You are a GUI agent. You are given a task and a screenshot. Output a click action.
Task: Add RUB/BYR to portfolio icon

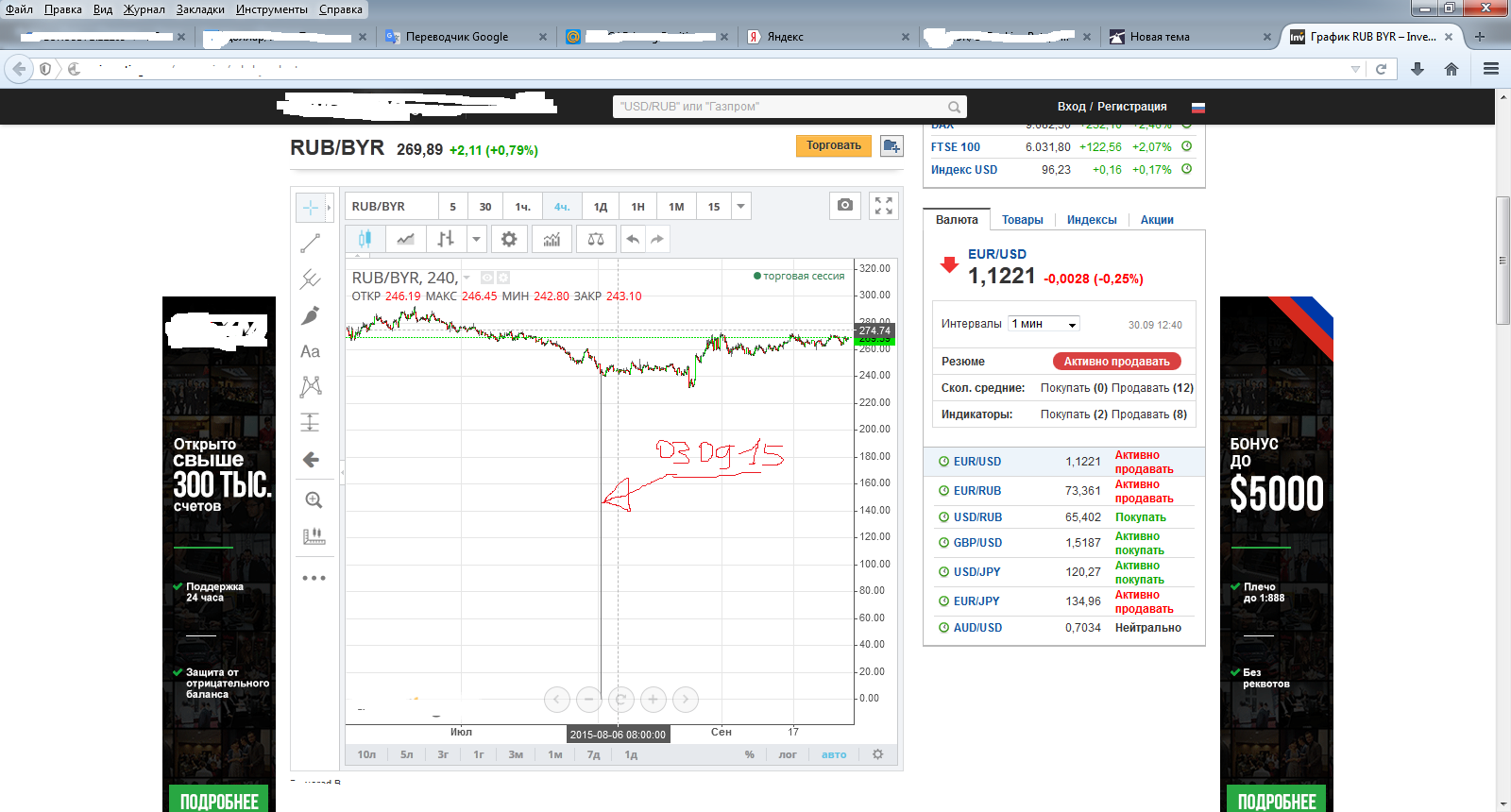(891, 145)
